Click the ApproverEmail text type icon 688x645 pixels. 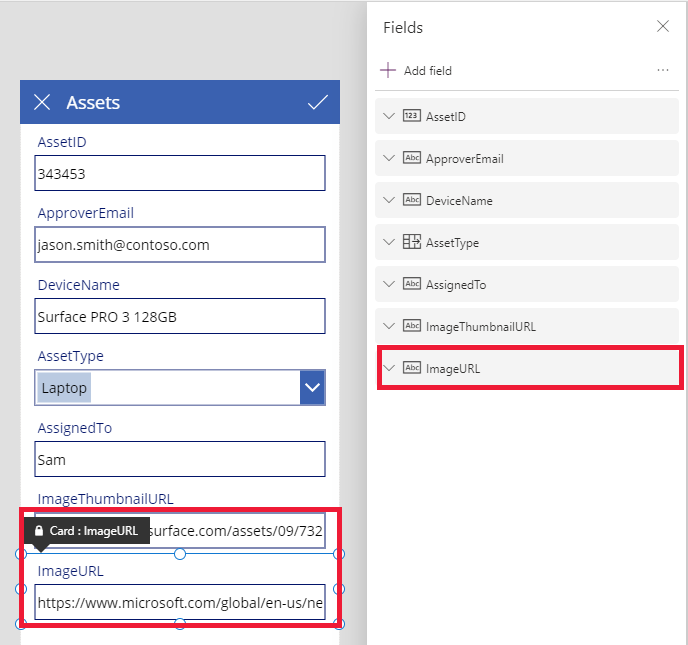click(412, 158)
